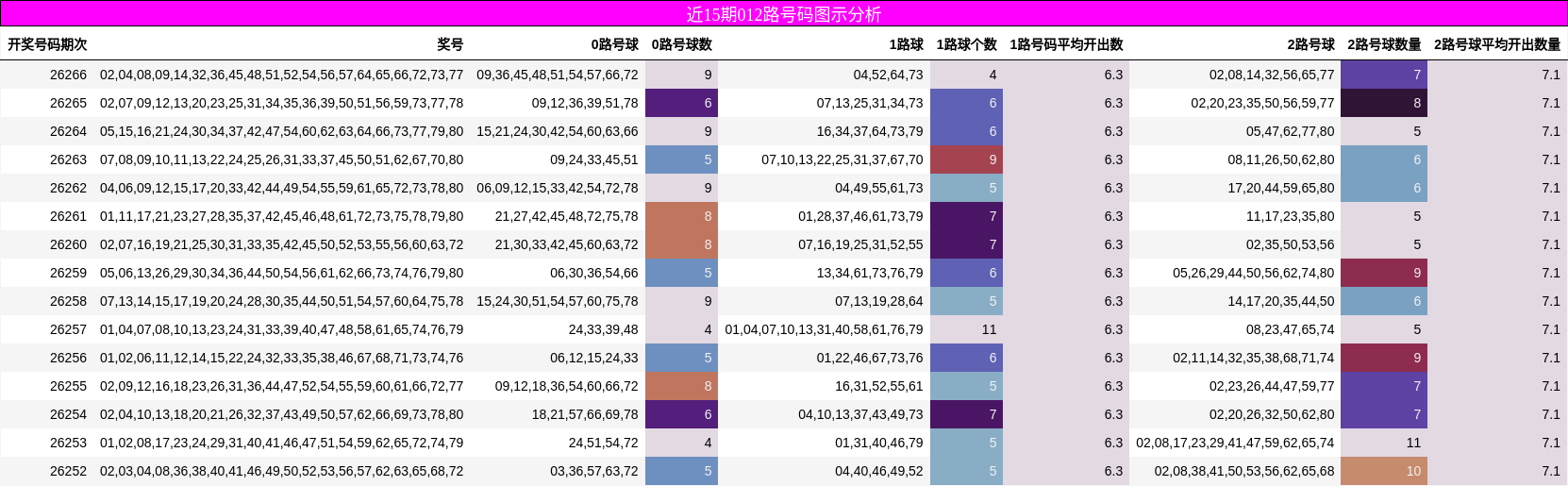
Task: Click 0路号球 cell 09,36,45,48,51,54,57,66,72
Action: (558, 75)
